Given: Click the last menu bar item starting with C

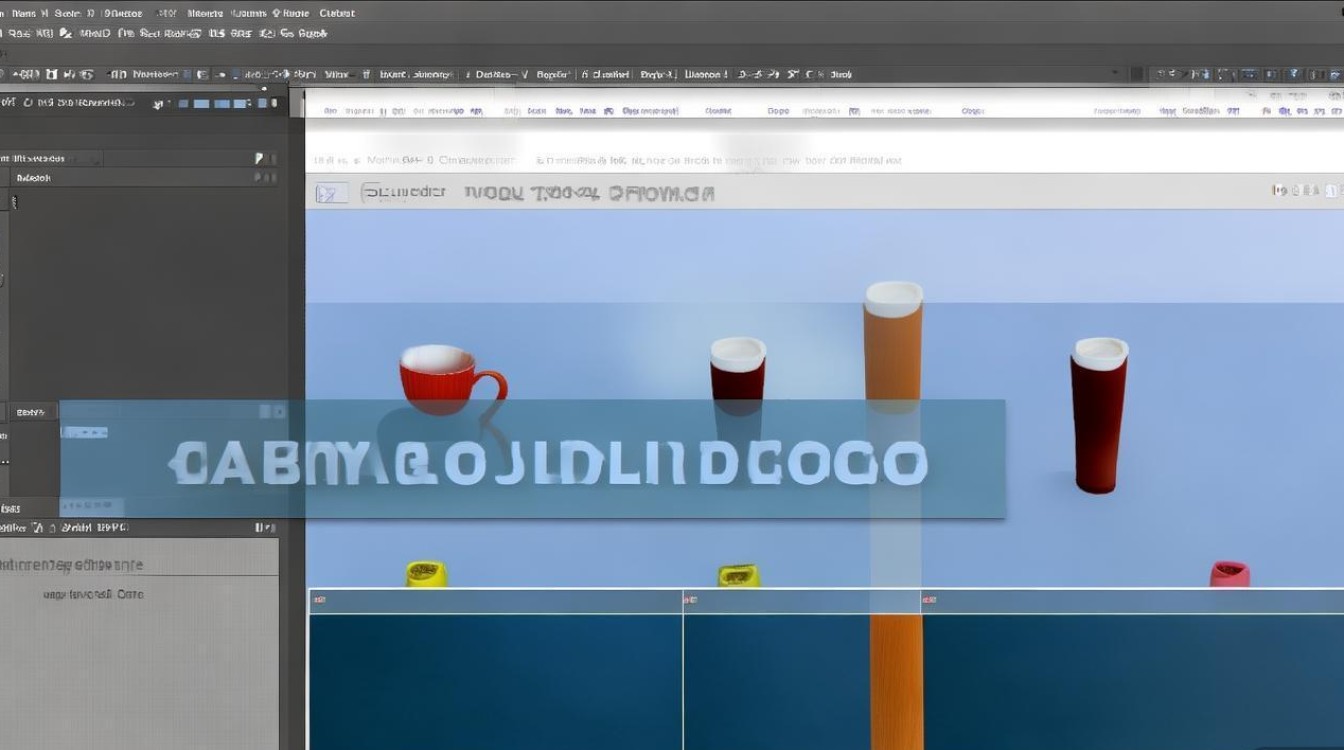Looking at the screenshot, I should pos(337,13).
